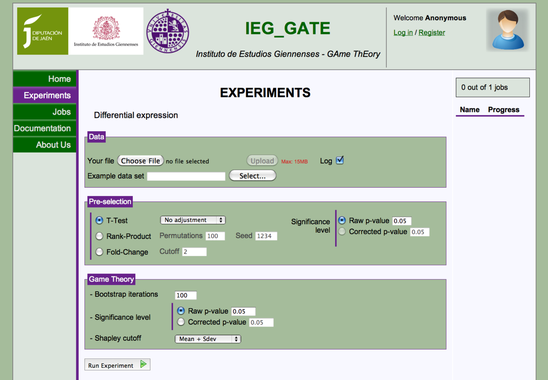Image resolution: width=548 pixels, height=380 pixels.
Task: Expand the Shapley cutoff Mean + Sdev dropdown
Action: pos(208,339)
